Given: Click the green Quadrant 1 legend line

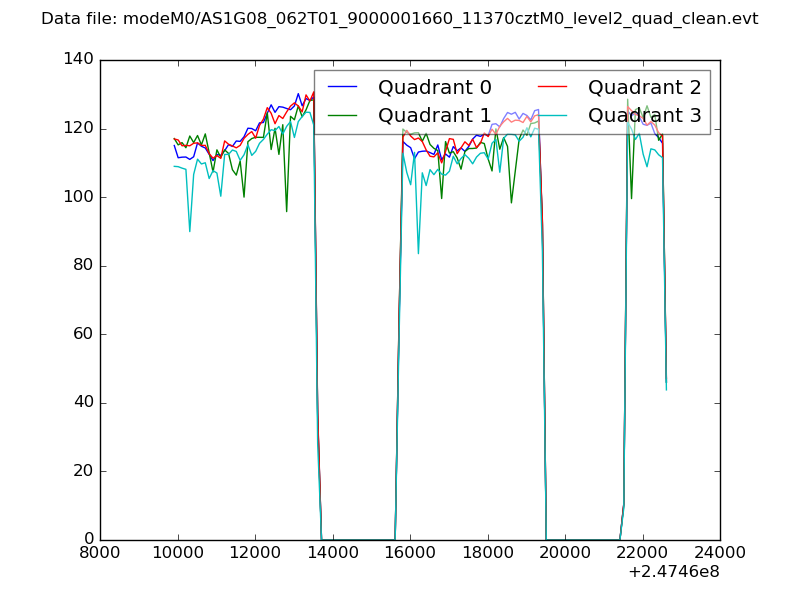Looking at the screenshot, I should click(x=343, y=116).
